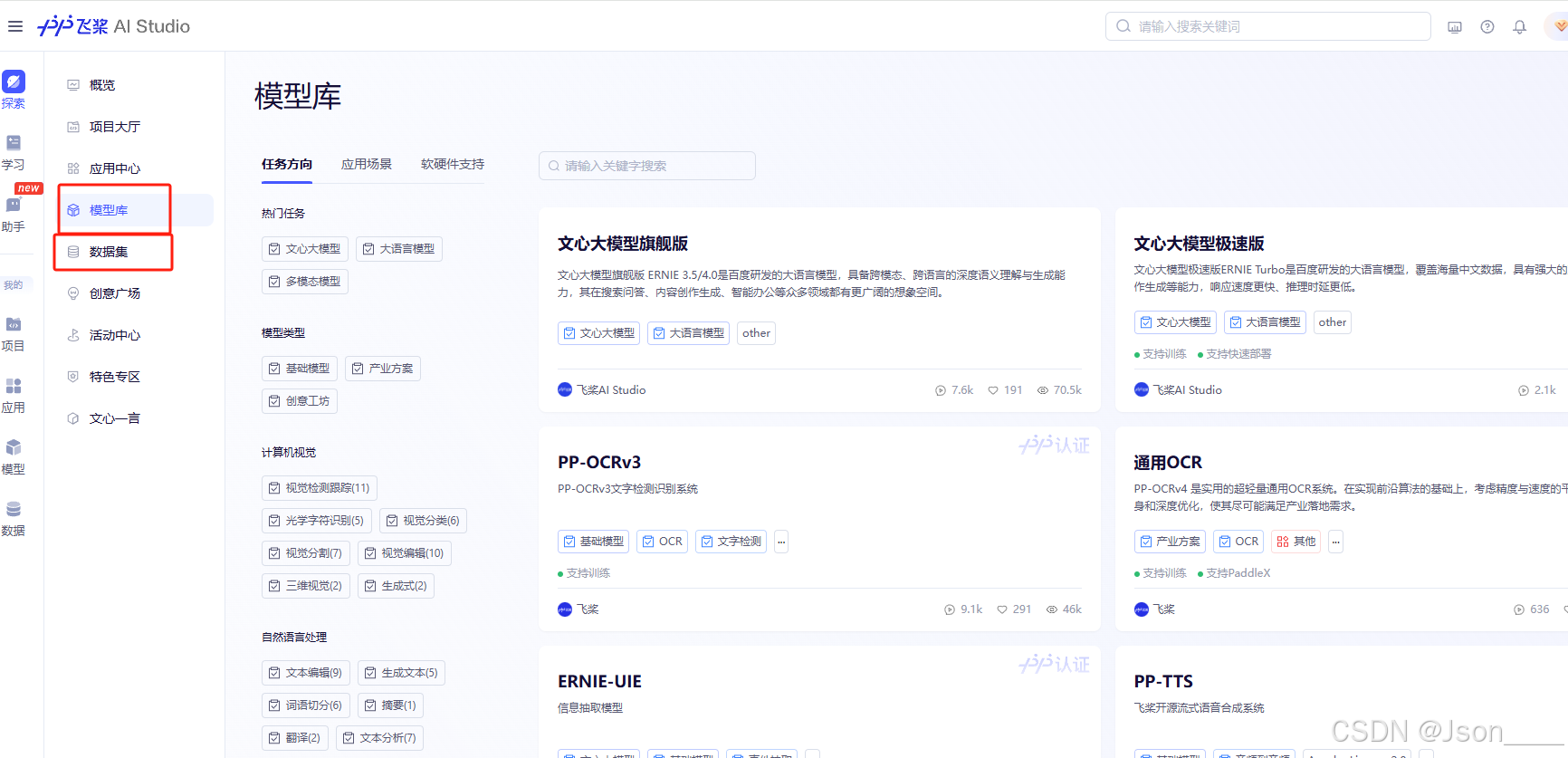Open 概览 in the sidebar
The width and height of the screenshot is (1568, 758).
coord(102,85)
